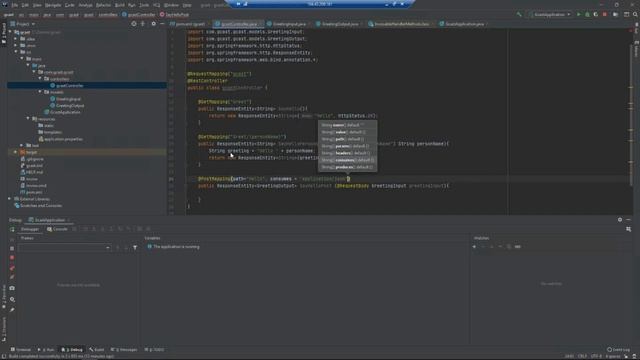
Task: Open the Edit menu
Action: coord(25,5)
